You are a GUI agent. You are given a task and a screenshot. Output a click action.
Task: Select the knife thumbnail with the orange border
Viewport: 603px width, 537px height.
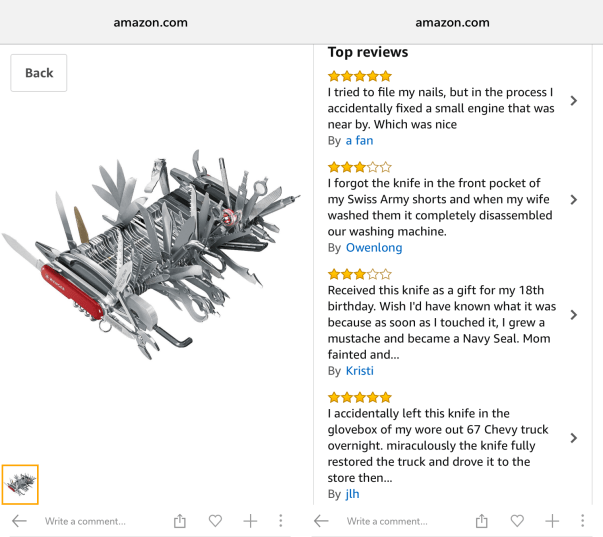tap(20, 485)
